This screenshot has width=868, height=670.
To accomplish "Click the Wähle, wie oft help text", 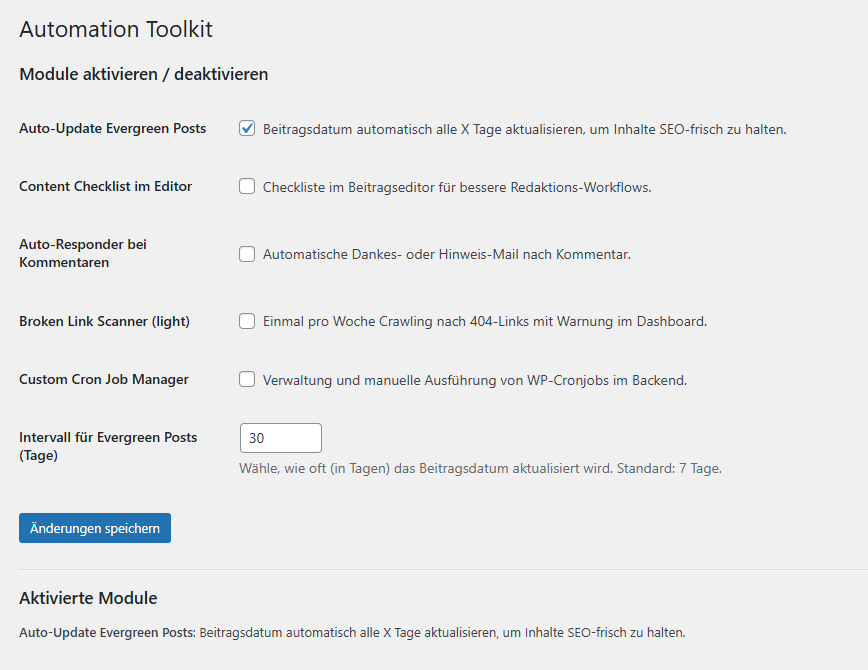I will point(480,468).
